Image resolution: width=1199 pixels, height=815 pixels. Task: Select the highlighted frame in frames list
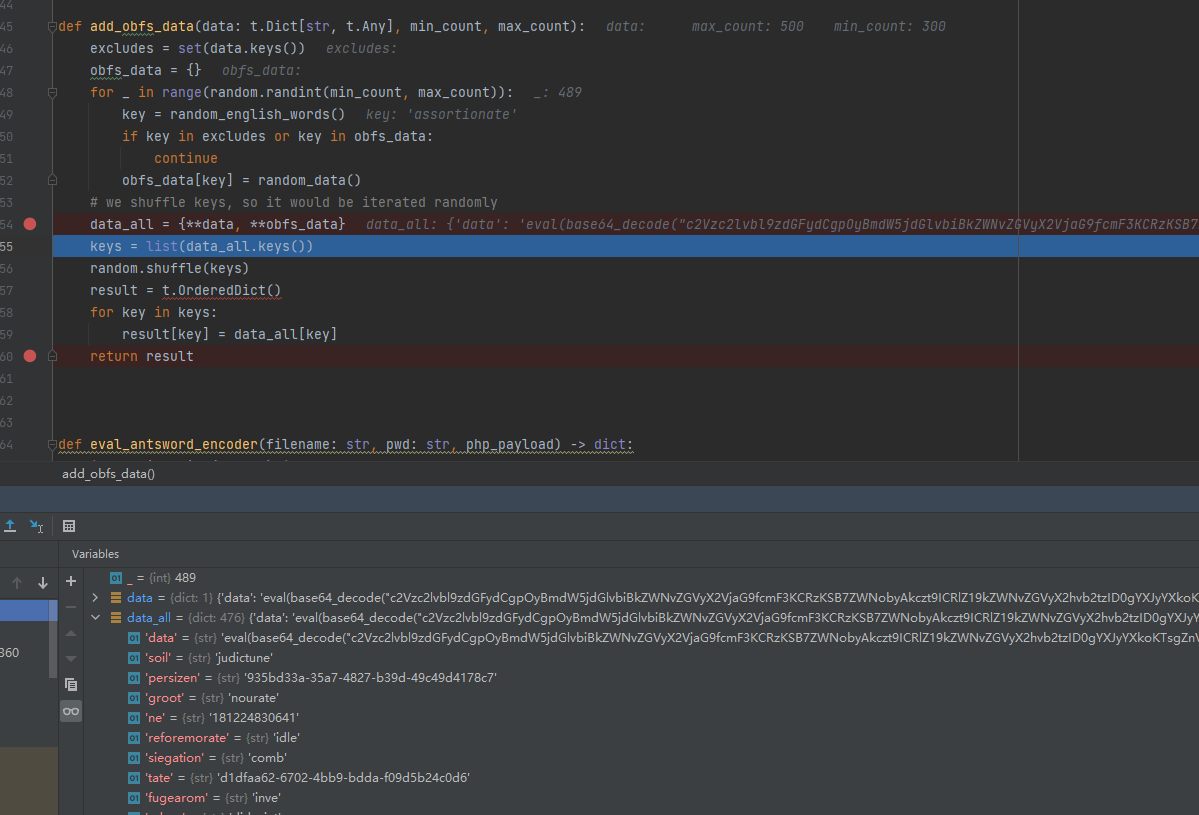click(24, 610)
